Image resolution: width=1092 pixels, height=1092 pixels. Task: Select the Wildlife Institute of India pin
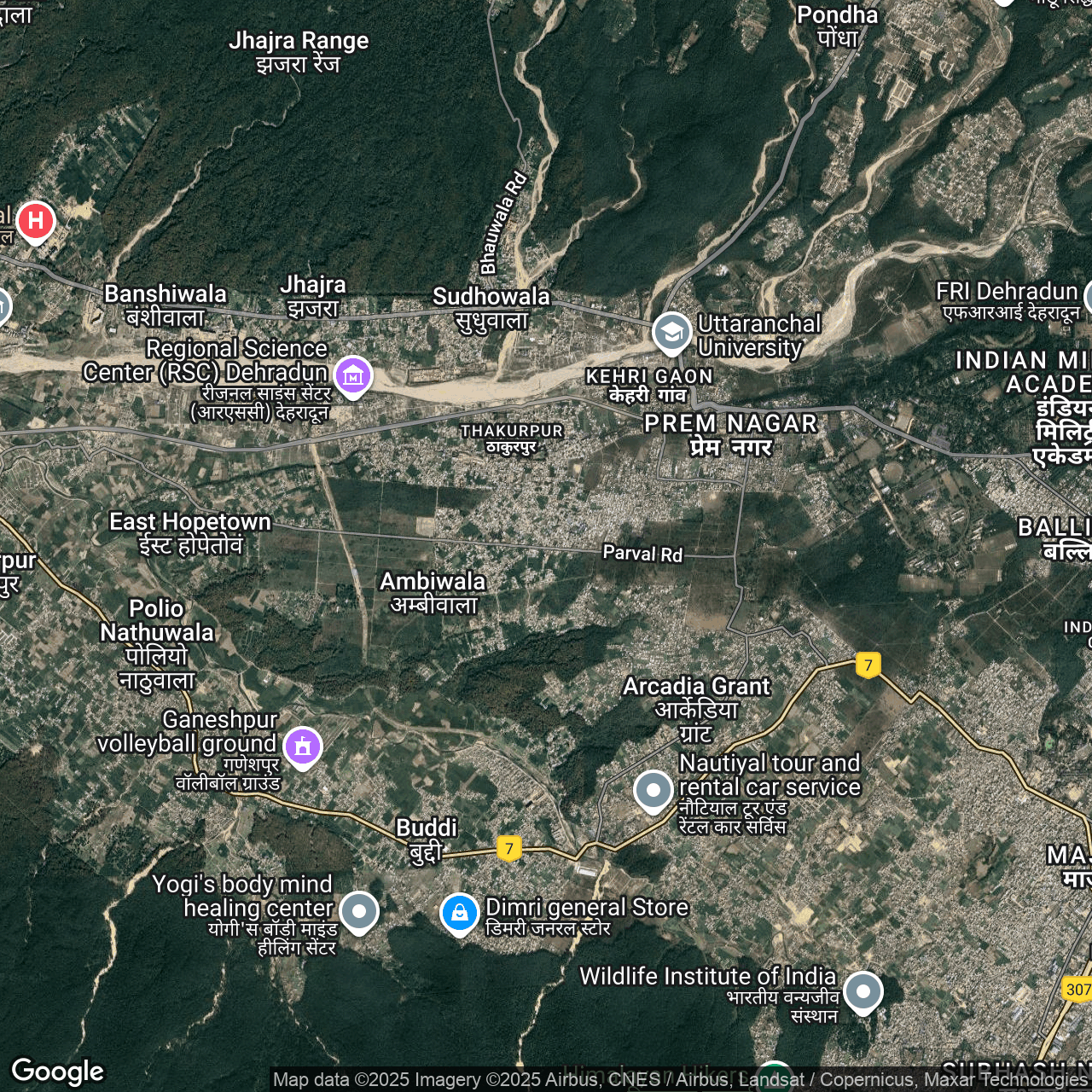point(863,991)
